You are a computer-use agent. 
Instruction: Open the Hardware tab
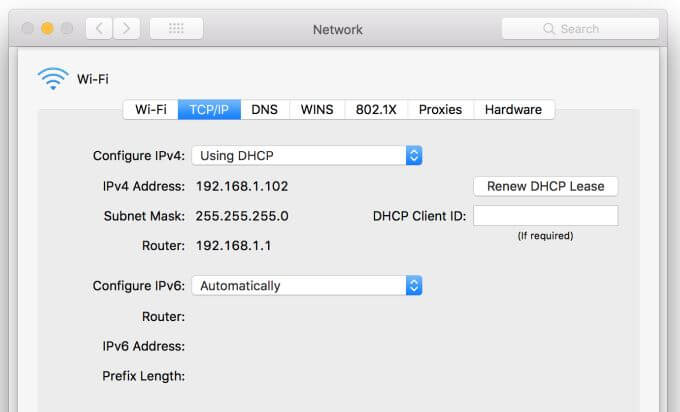[x=513, y=109]
